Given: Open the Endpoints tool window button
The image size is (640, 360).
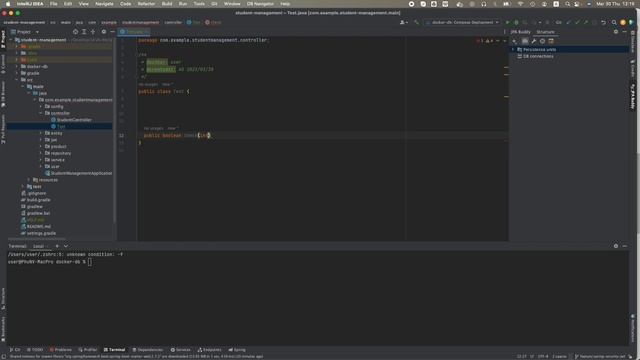Looking at the screenshot, I should click(x=209, y=350).
